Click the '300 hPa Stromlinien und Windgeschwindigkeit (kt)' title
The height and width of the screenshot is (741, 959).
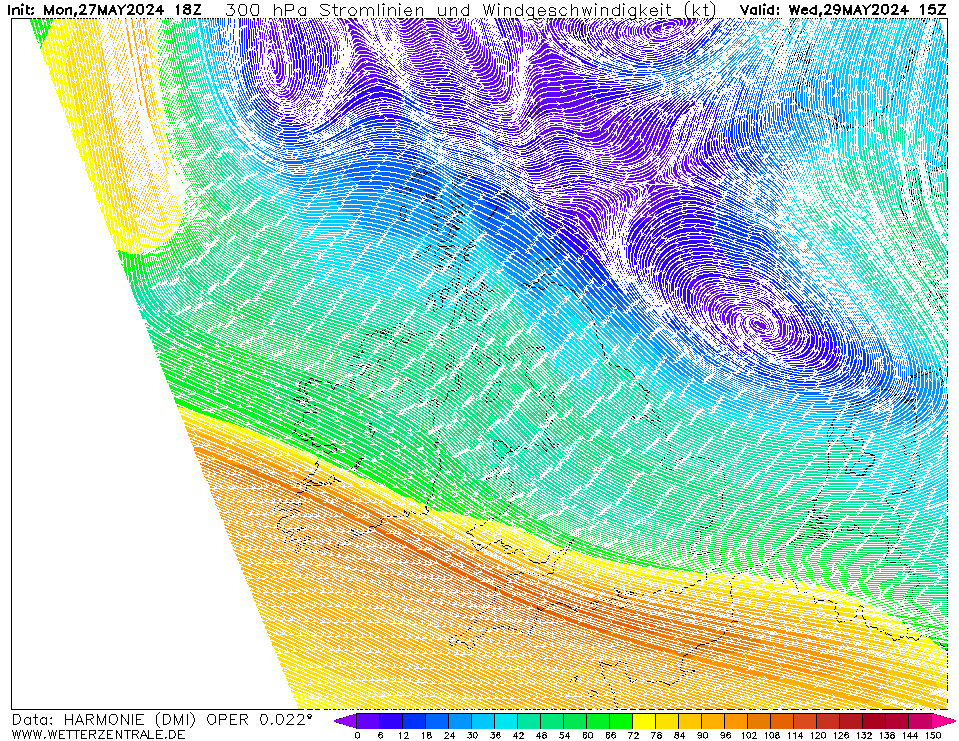[471, 10]
